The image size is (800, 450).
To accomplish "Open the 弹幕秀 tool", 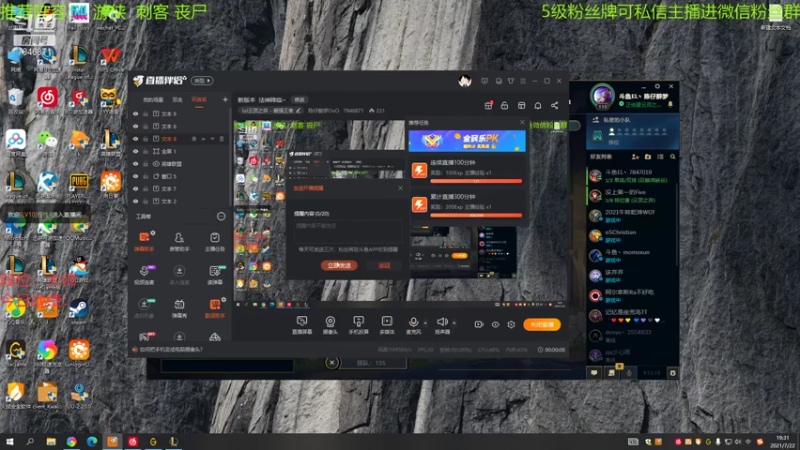I will 179,308.
